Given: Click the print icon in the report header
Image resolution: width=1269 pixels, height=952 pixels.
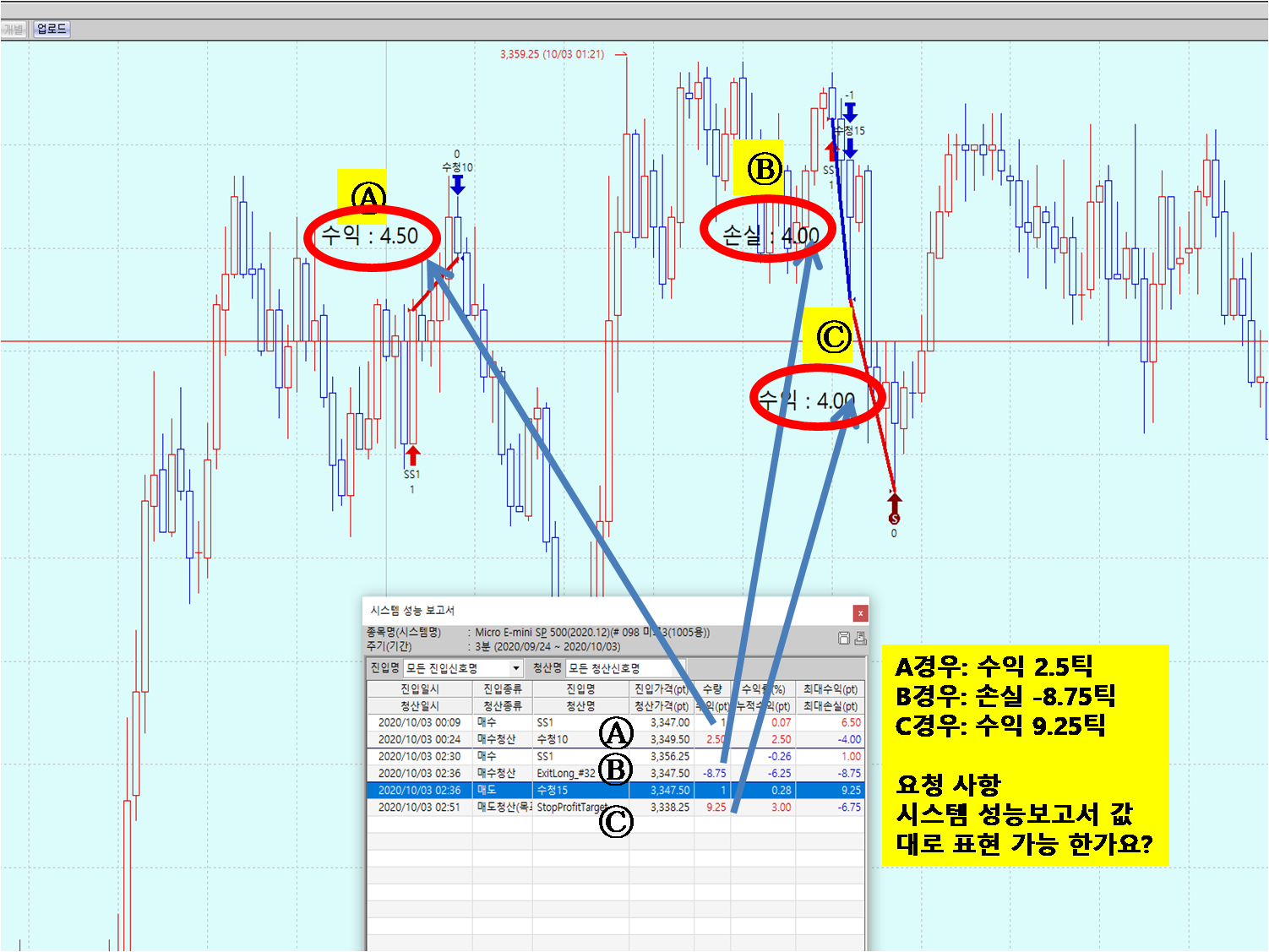Looking at the screenshot, I should 860,639.
